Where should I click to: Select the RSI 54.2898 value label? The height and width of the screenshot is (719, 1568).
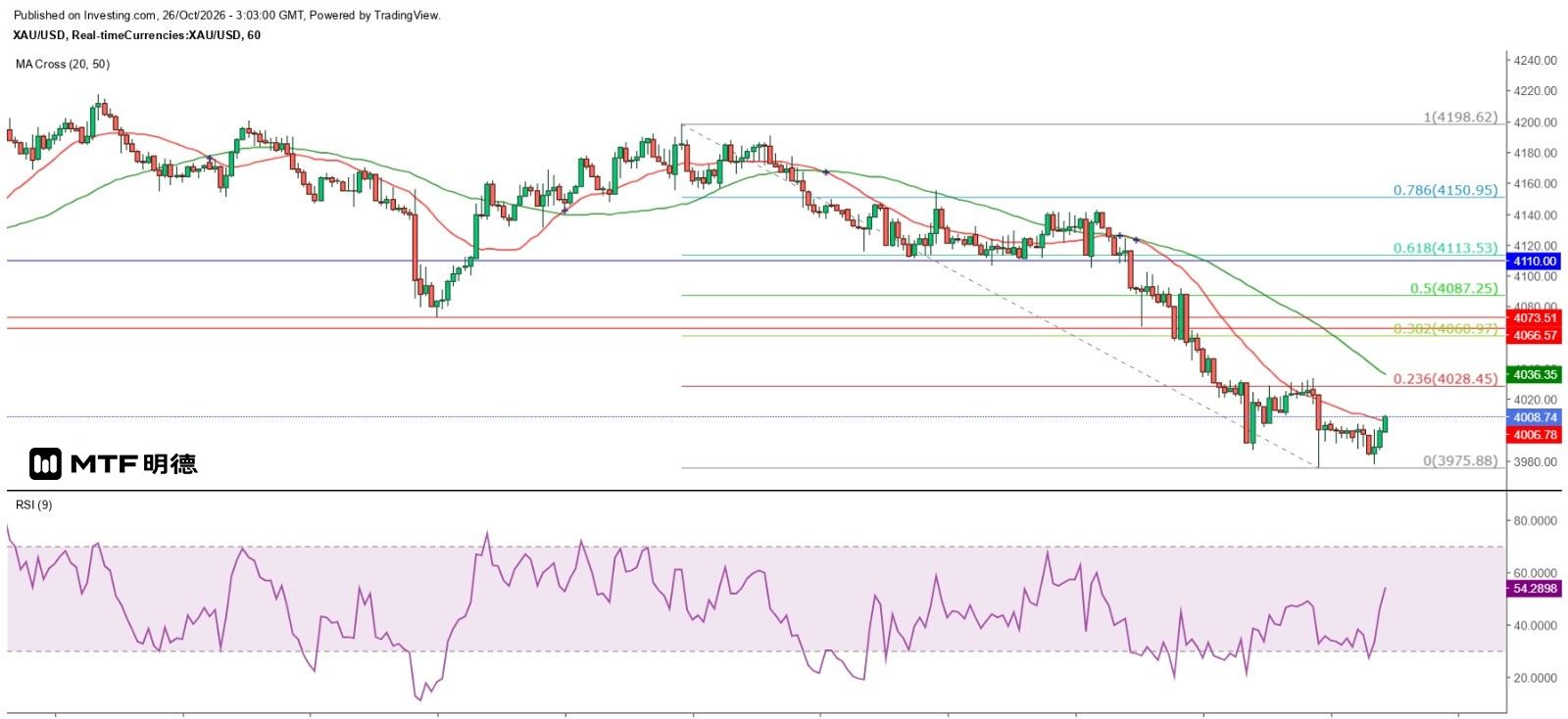pos(1534,589)
